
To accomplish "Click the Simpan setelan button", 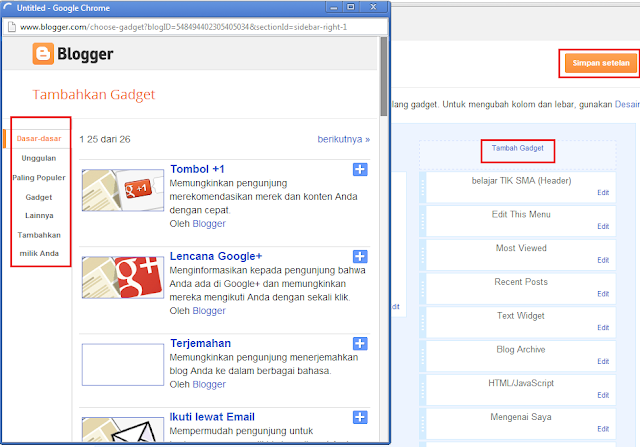I will click(x=601, y=63).
